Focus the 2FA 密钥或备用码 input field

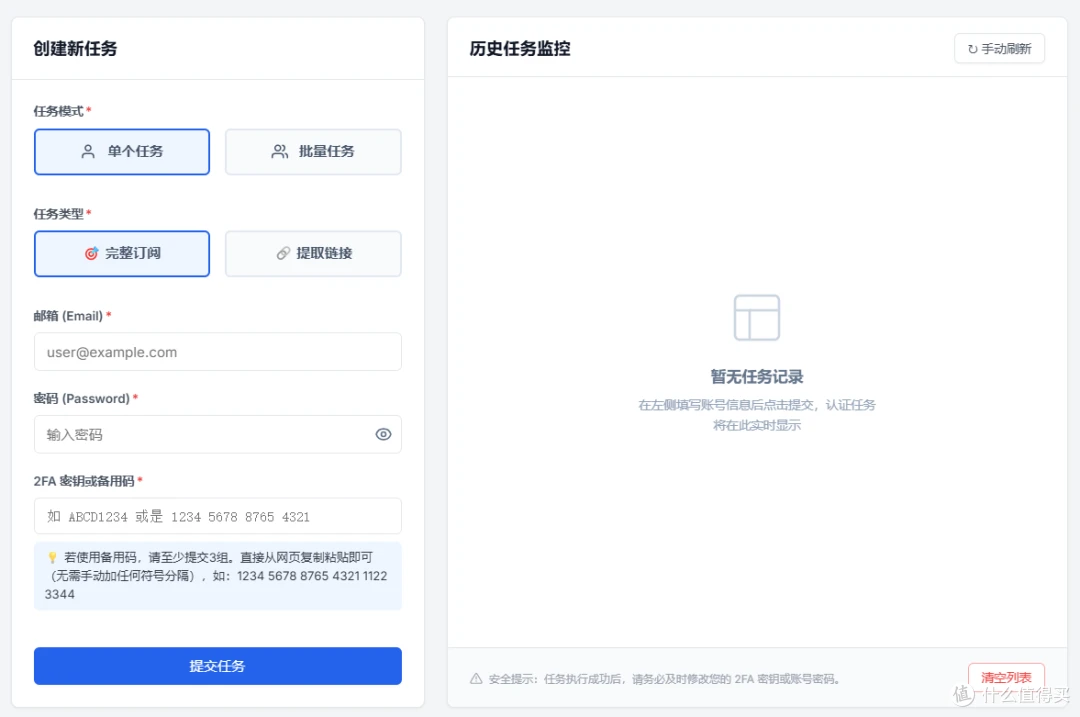pos(218,516)
